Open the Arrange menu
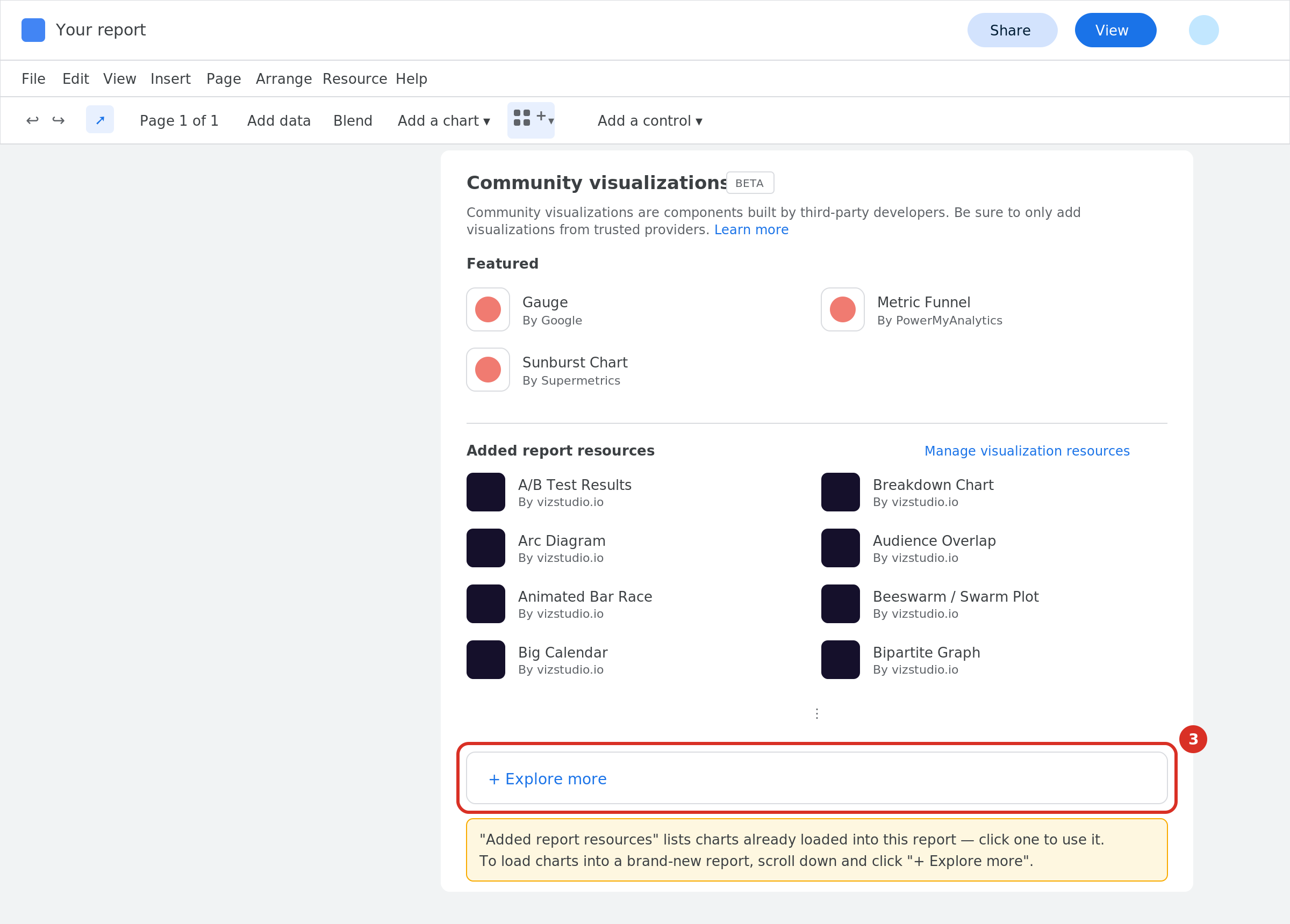 click(284, 78)
